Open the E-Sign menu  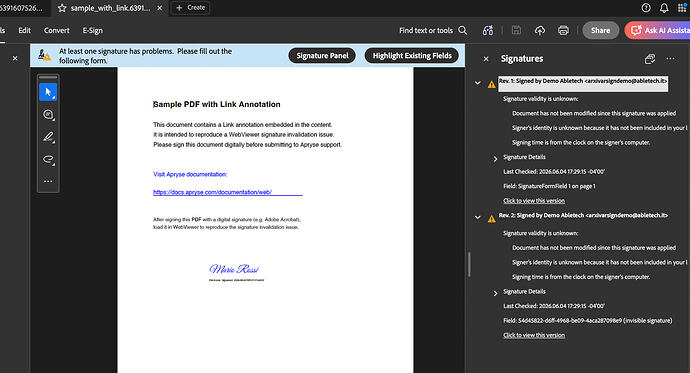point(92,30)
